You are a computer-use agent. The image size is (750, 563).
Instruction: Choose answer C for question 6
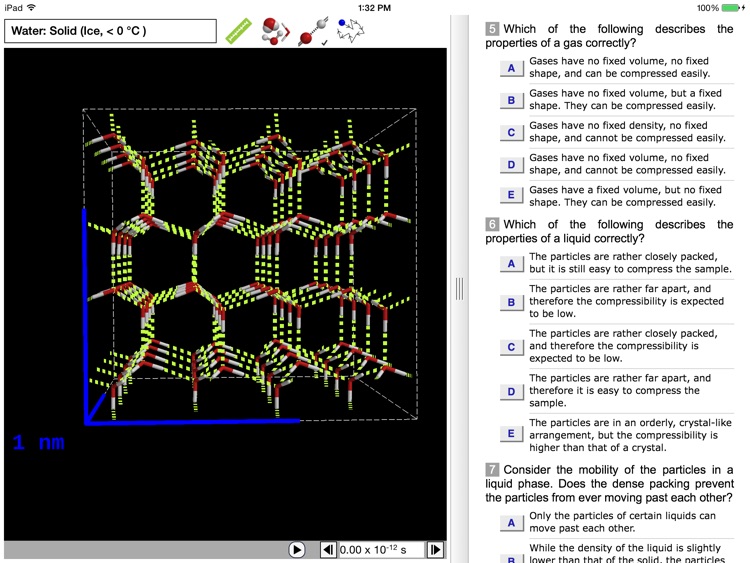coord(511,347)
